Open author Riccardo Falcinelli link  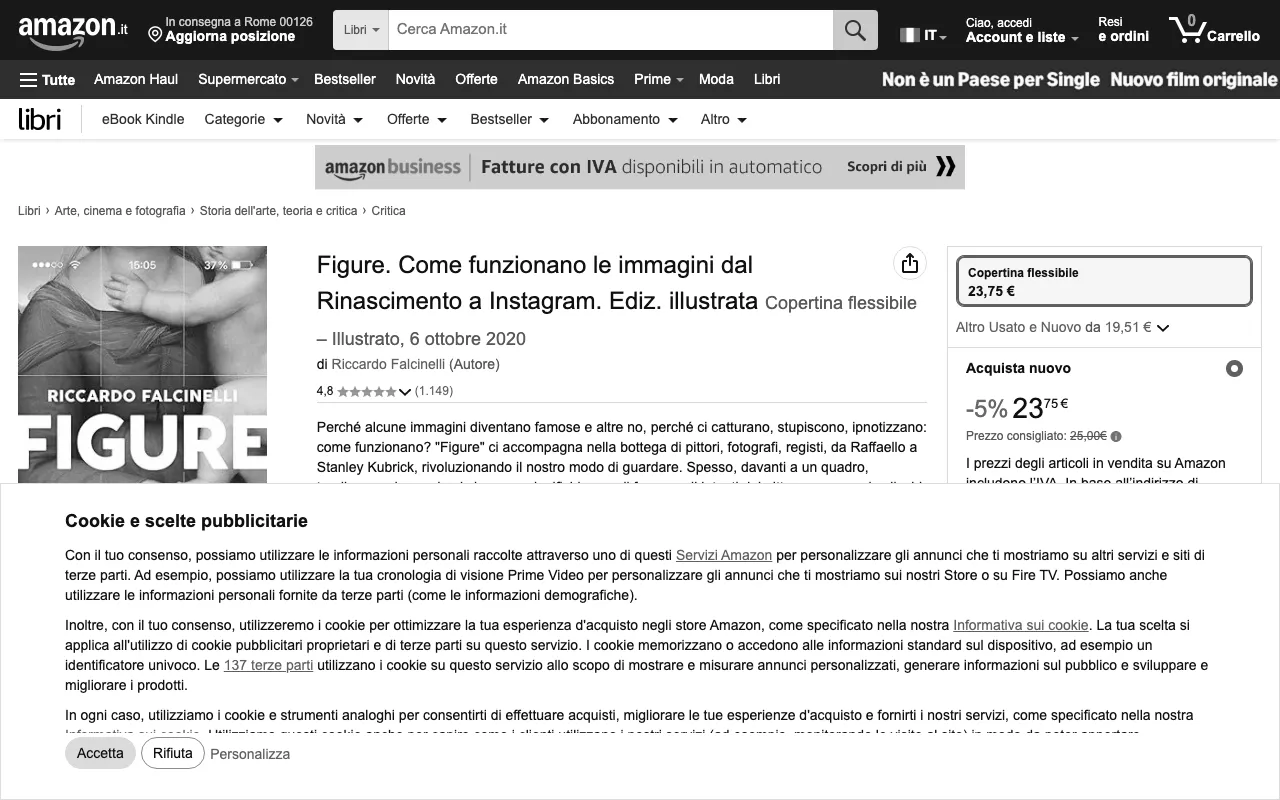click(388, 364)
